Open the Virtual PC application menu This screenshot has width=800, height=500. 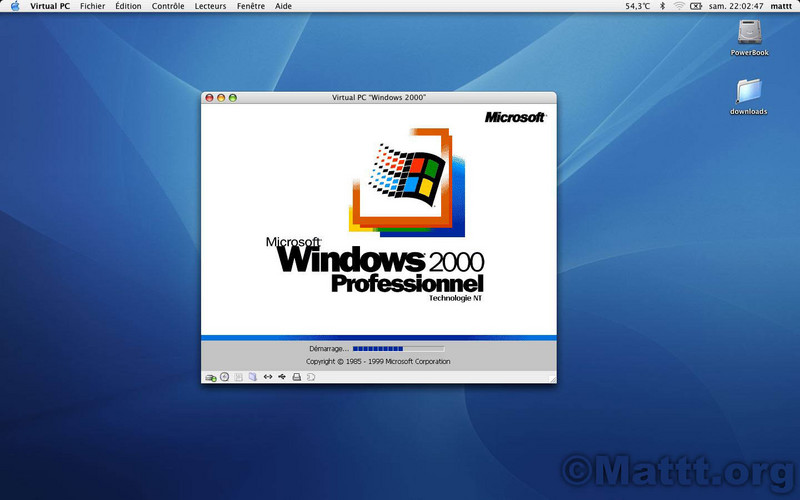[50, 6]
